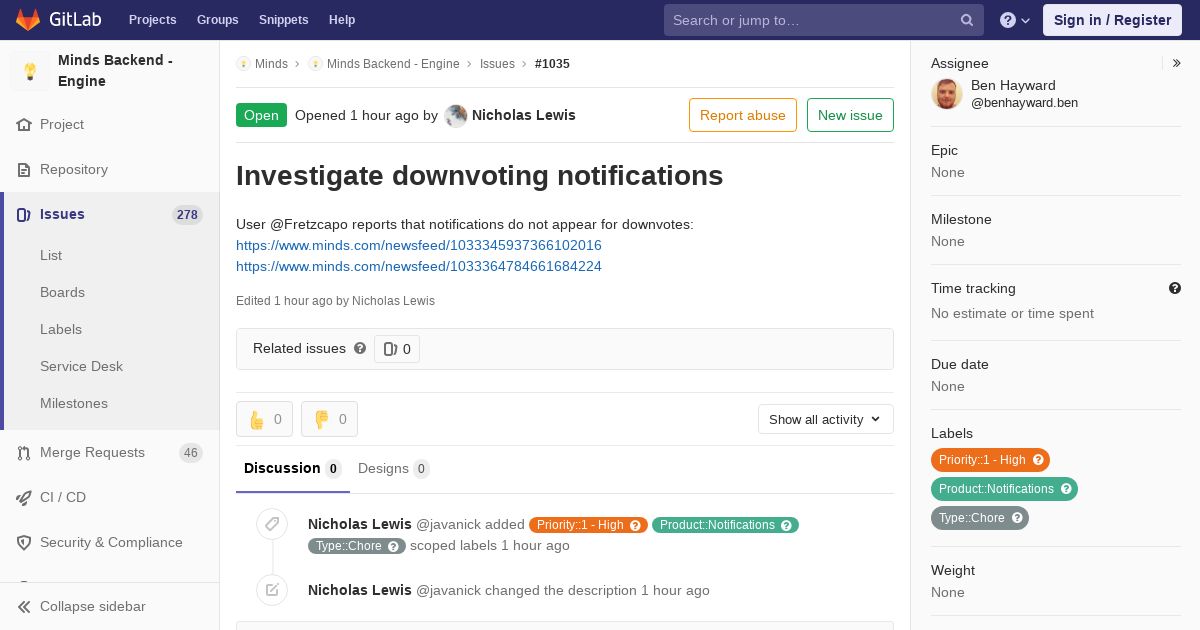This screenshot has width=1200, height=630.
Task: Open the Help question mark dropdown
Action: 1015,20
